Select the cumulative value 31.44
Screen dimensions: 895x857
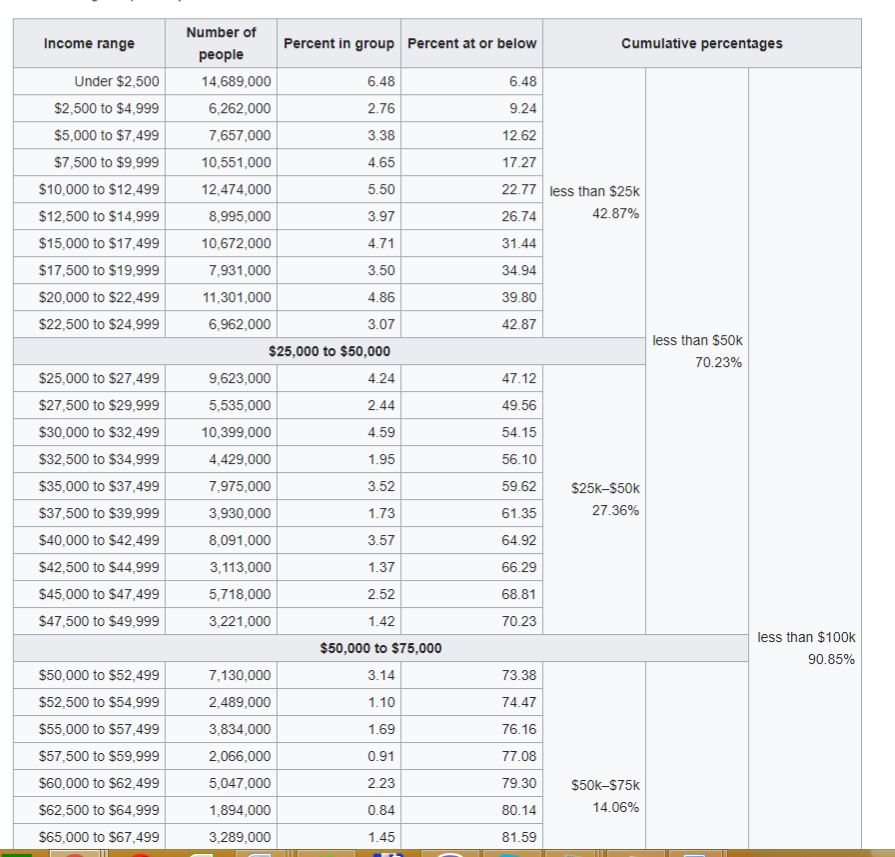[519, 243]
